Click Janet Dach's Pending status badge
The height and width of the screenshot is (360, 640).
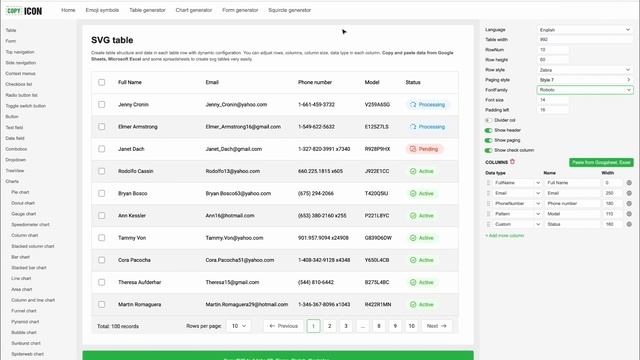(x=424, y=149)
